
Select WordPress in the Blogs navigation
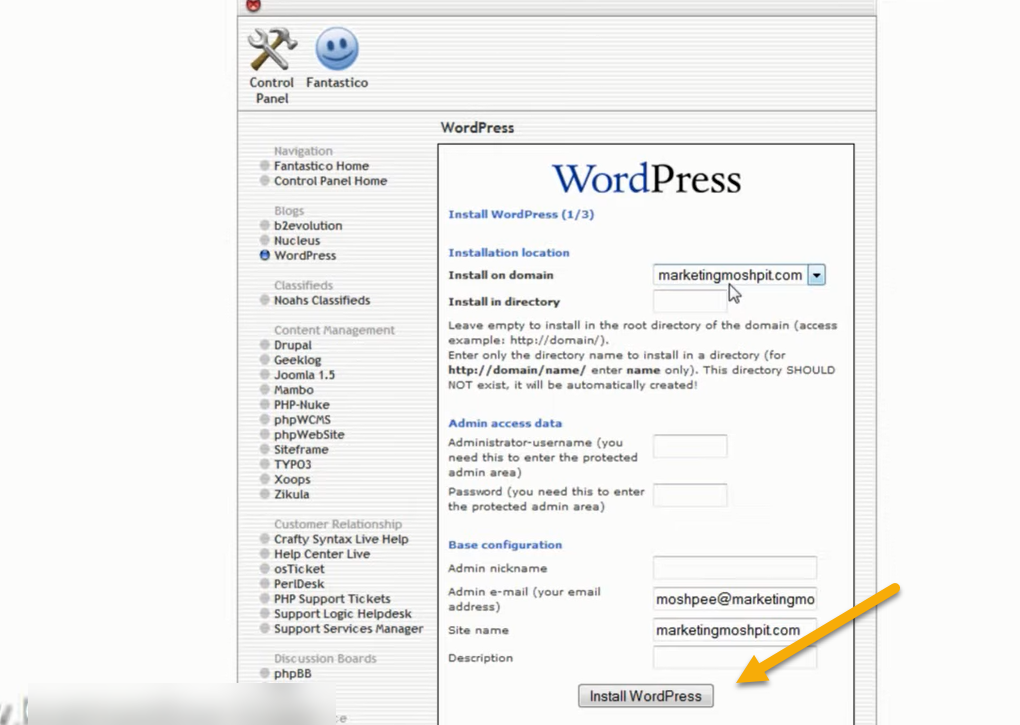click(x=305, y=256)
